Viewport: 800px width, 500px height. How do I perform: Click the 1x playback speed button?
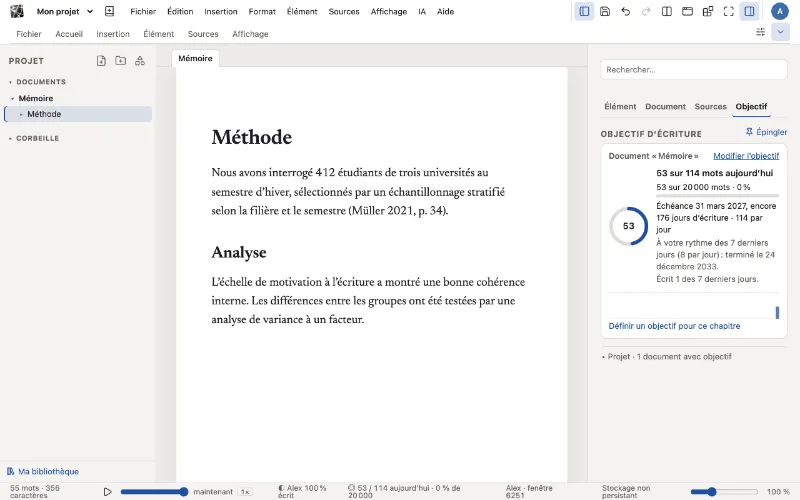(x=245, y=492)
